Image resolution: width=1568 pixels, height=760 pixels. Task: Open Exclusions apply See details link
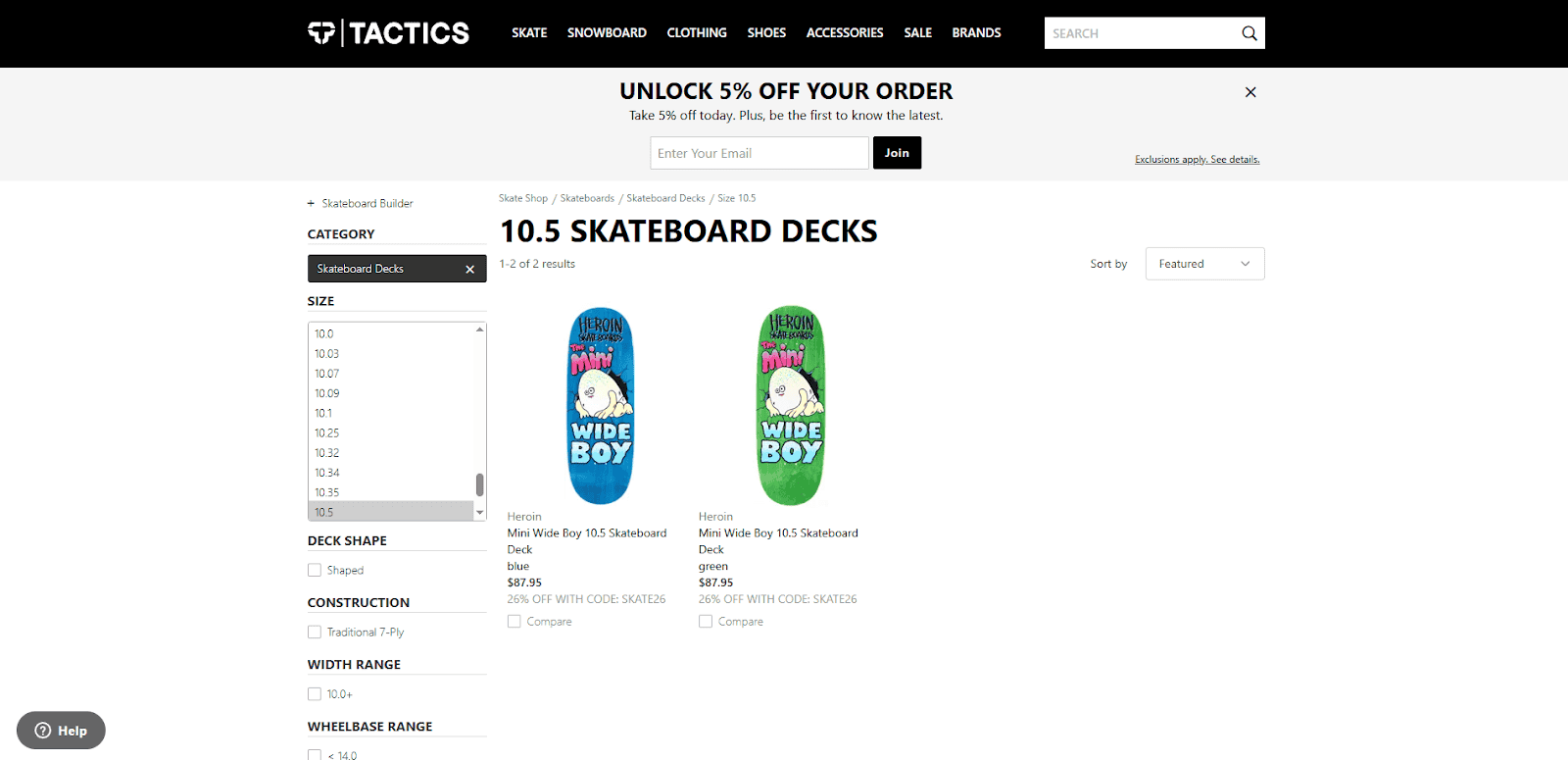pos(1197,159)
